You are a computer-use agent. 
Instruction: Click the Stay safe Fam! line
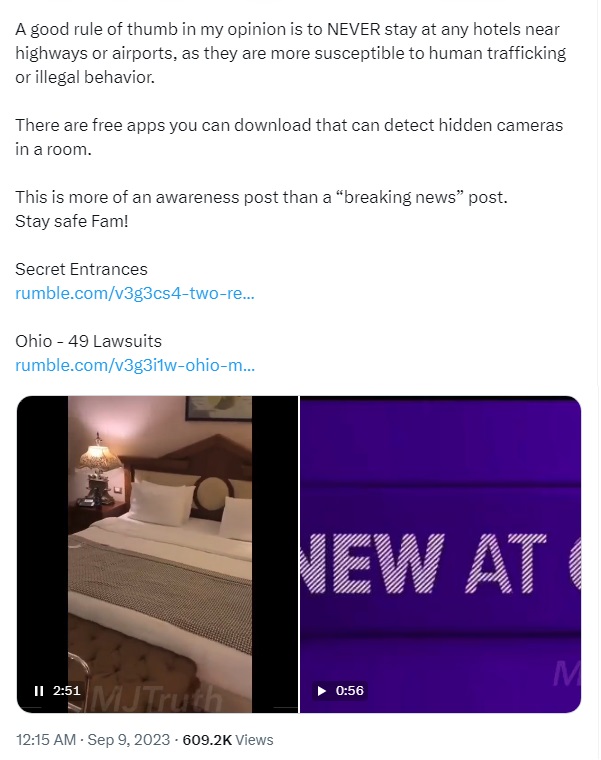(x=72, y=221)
